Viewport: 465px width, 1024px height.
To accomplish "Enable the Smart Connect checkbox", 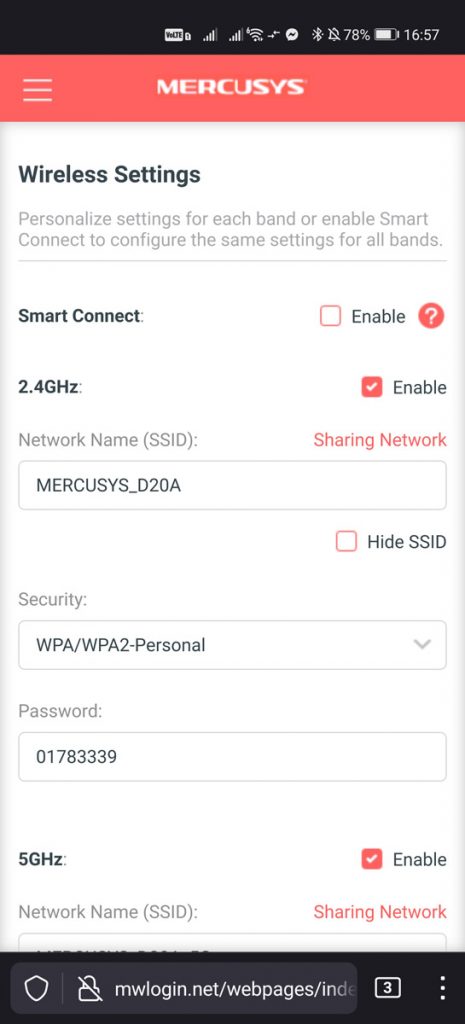I will click(330, 317).
